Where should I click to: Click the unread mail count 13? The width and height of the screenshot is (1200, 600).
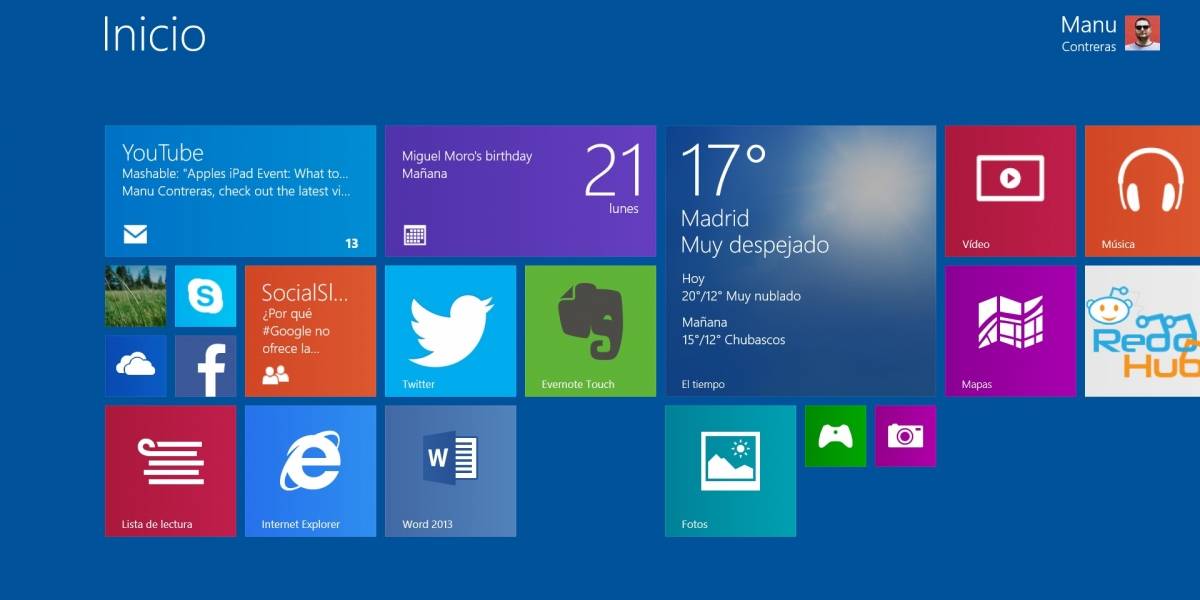(x=351, y=243)
